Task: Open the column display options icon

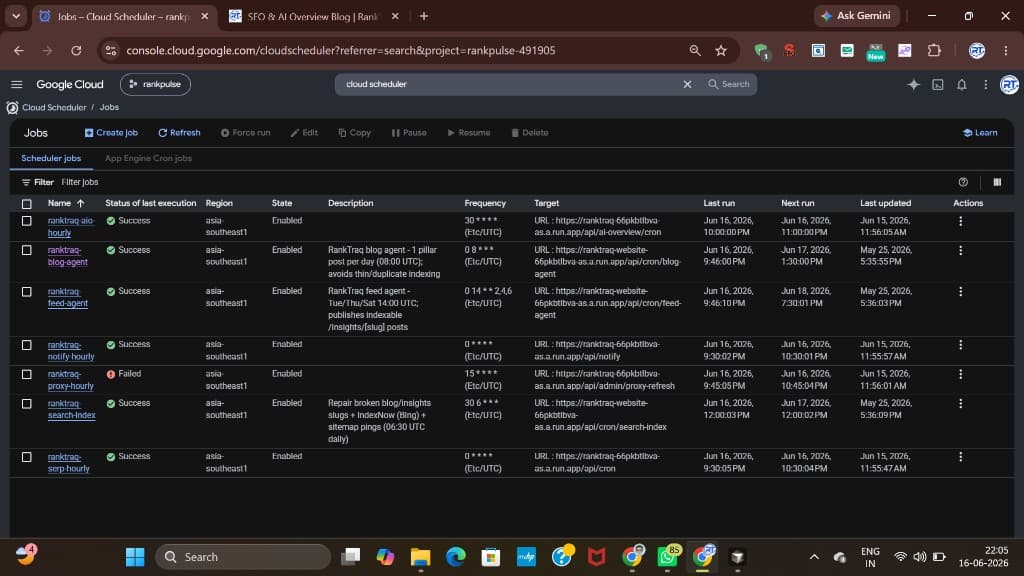Action: coord(997,182)
